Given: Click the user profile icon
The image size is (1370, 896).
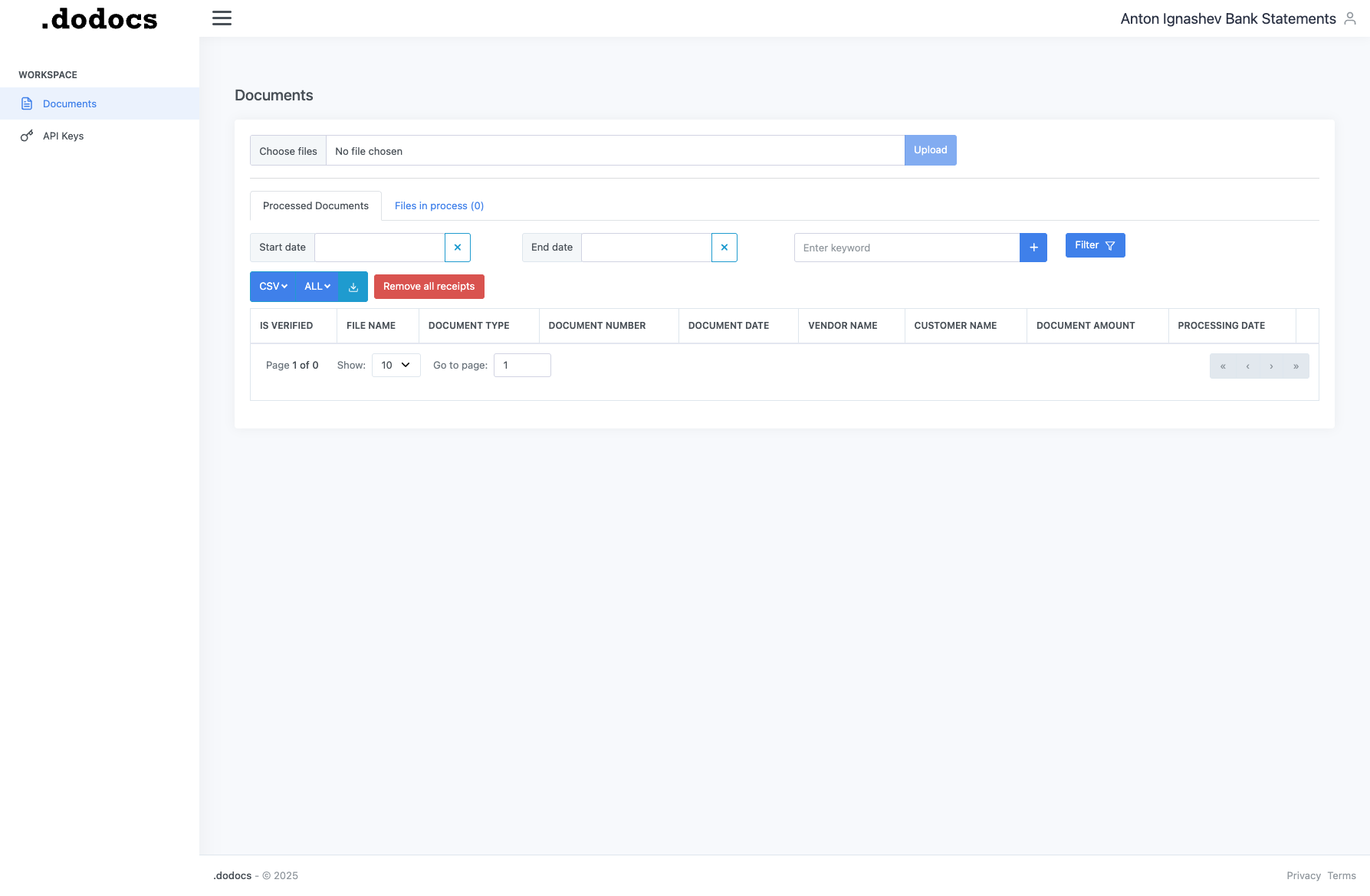Looking at the screenshot, I should (1350, 18).
